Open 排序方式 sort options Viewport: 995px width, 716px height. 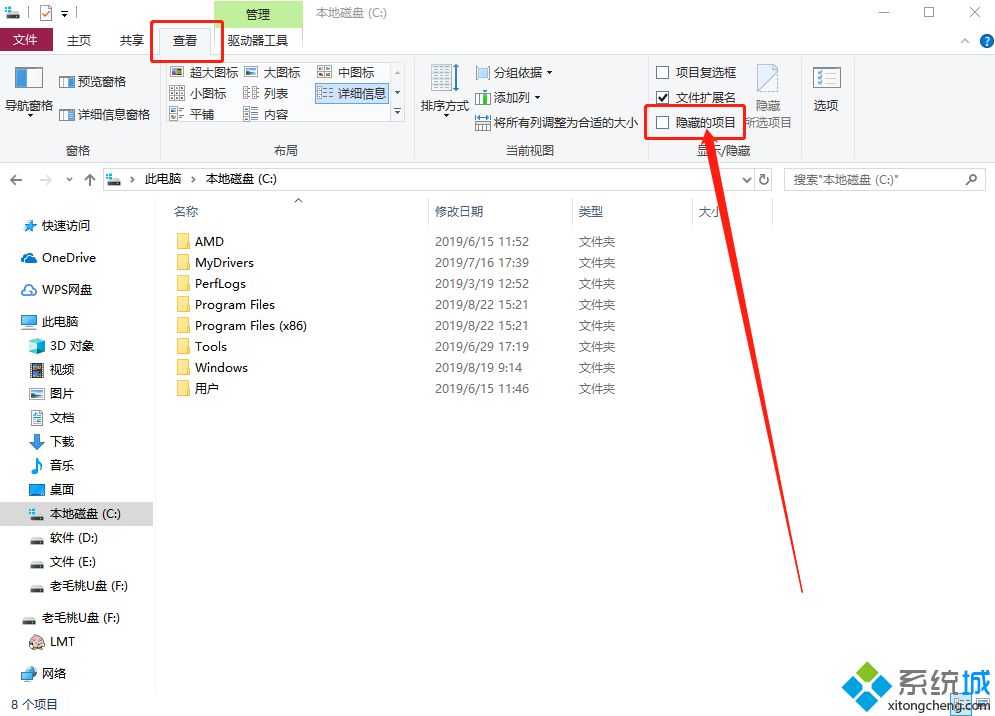pyautogui.click(x=444, y=90)
